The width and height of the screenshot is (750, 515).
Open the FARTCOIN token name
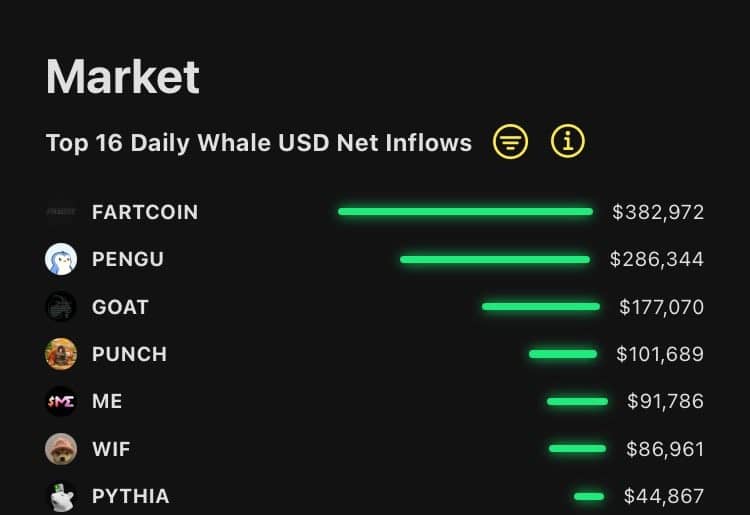pos(145,212)
